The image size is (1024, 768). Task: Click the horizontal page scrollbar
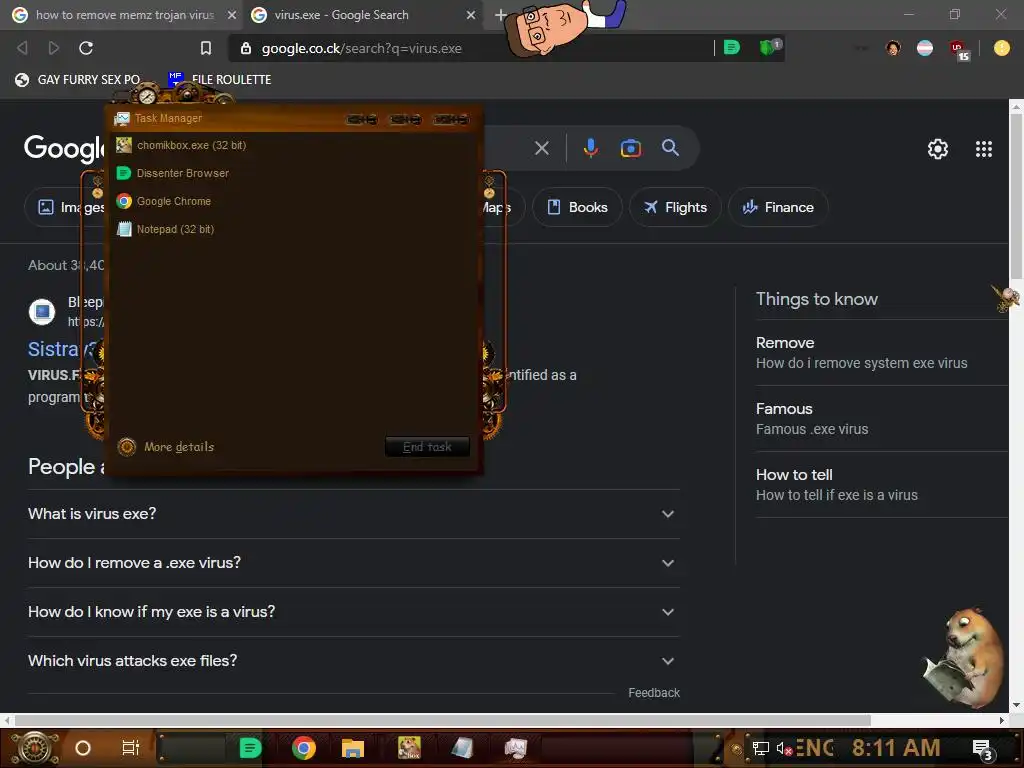[443, 720]
